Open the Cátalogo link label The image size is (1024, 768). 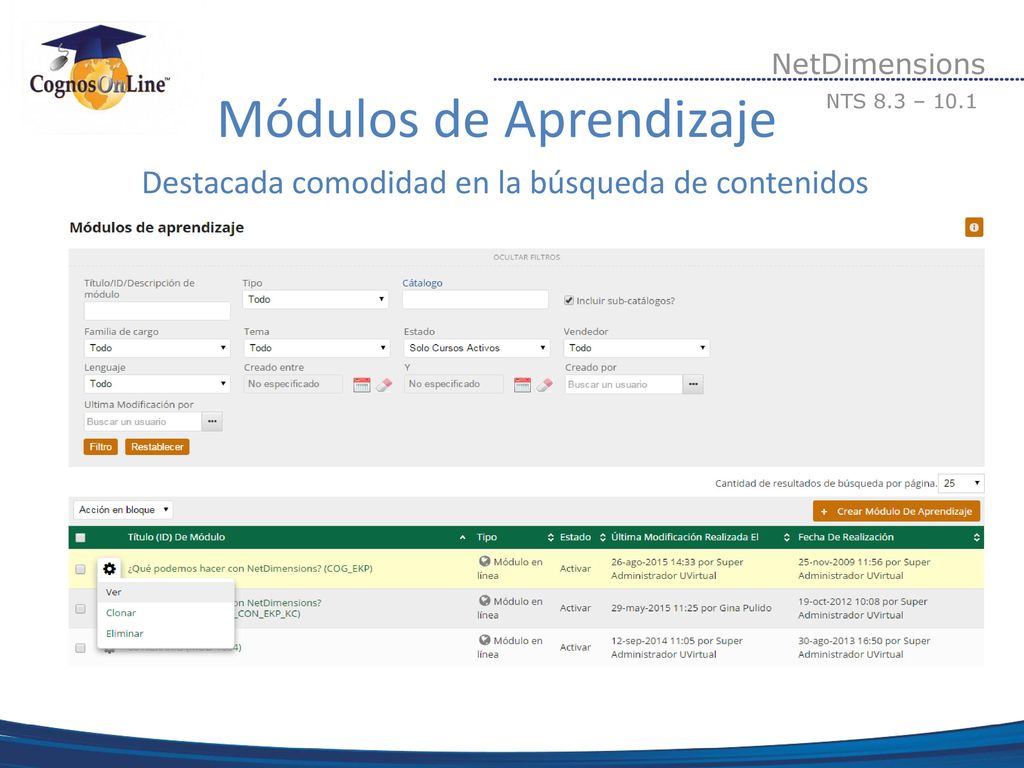click(422, 283)
